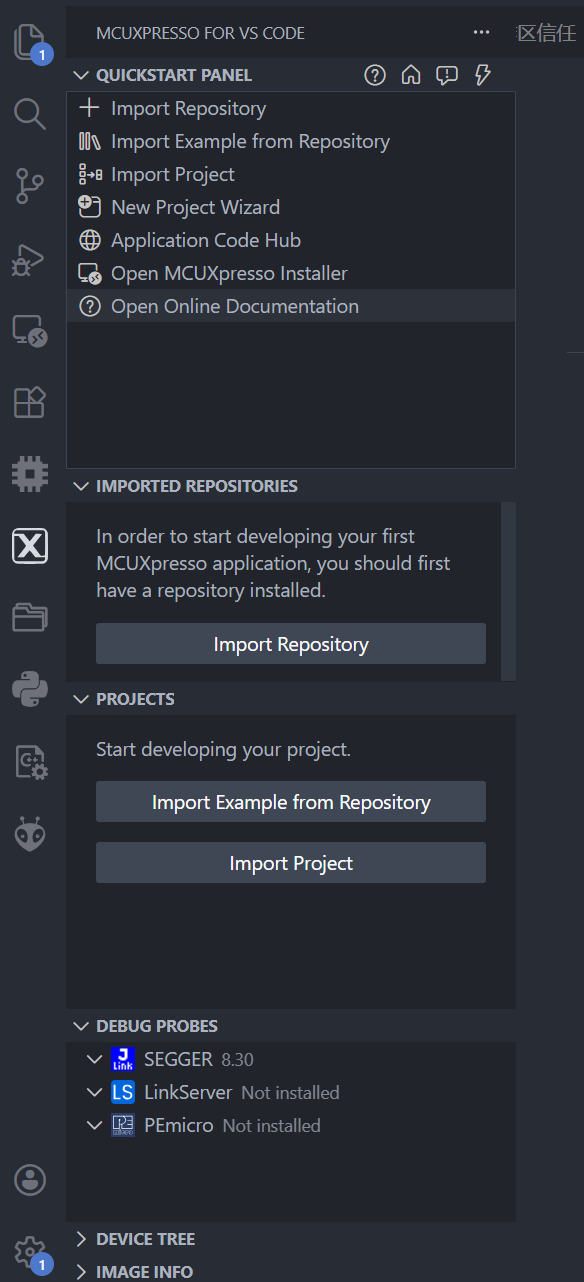The image size is (584, 1282).
Task: Open Run and Debug view icon
Action: pyautogui.click(x=30, y=258)
